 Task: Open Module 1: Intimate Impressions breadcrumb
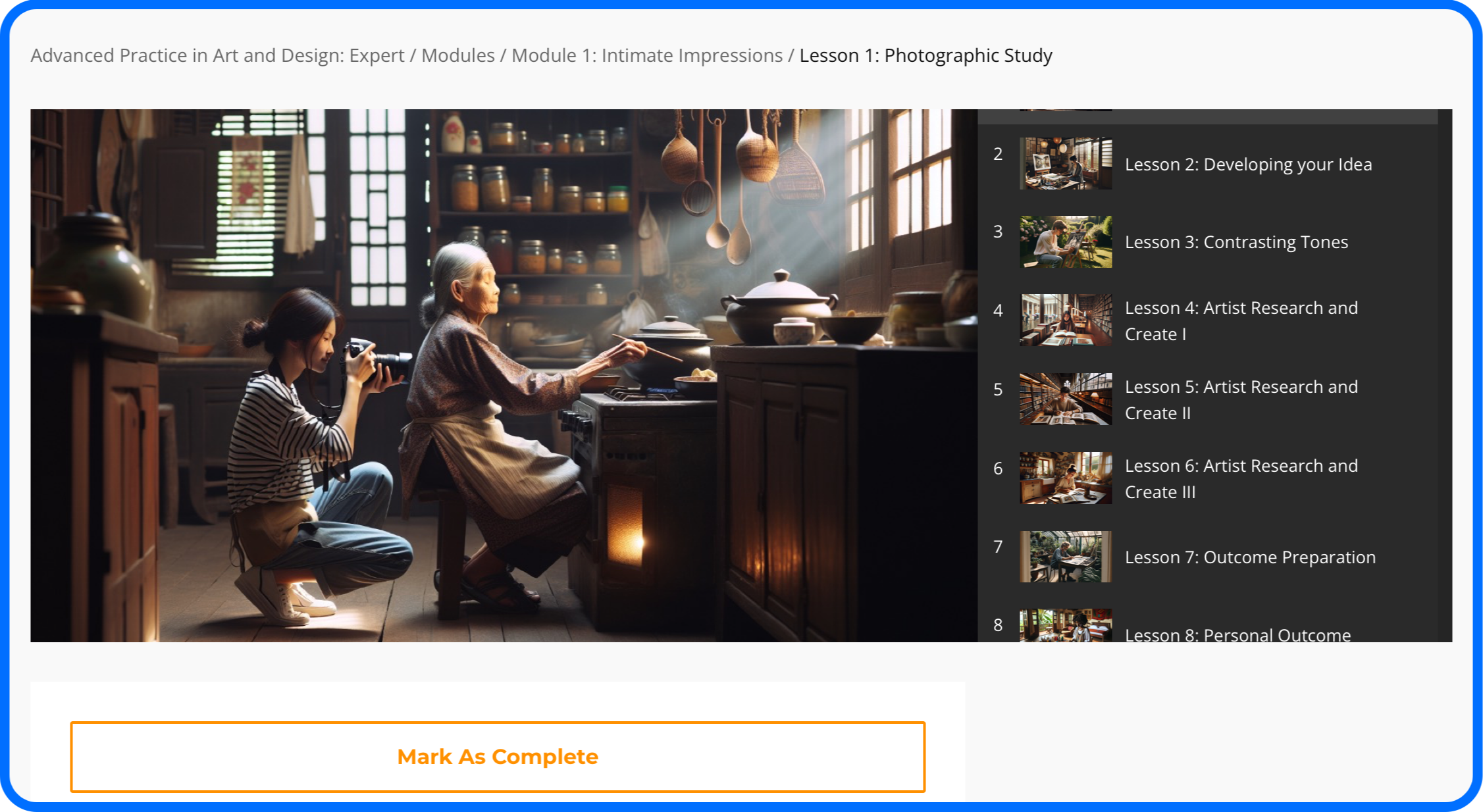646,55
